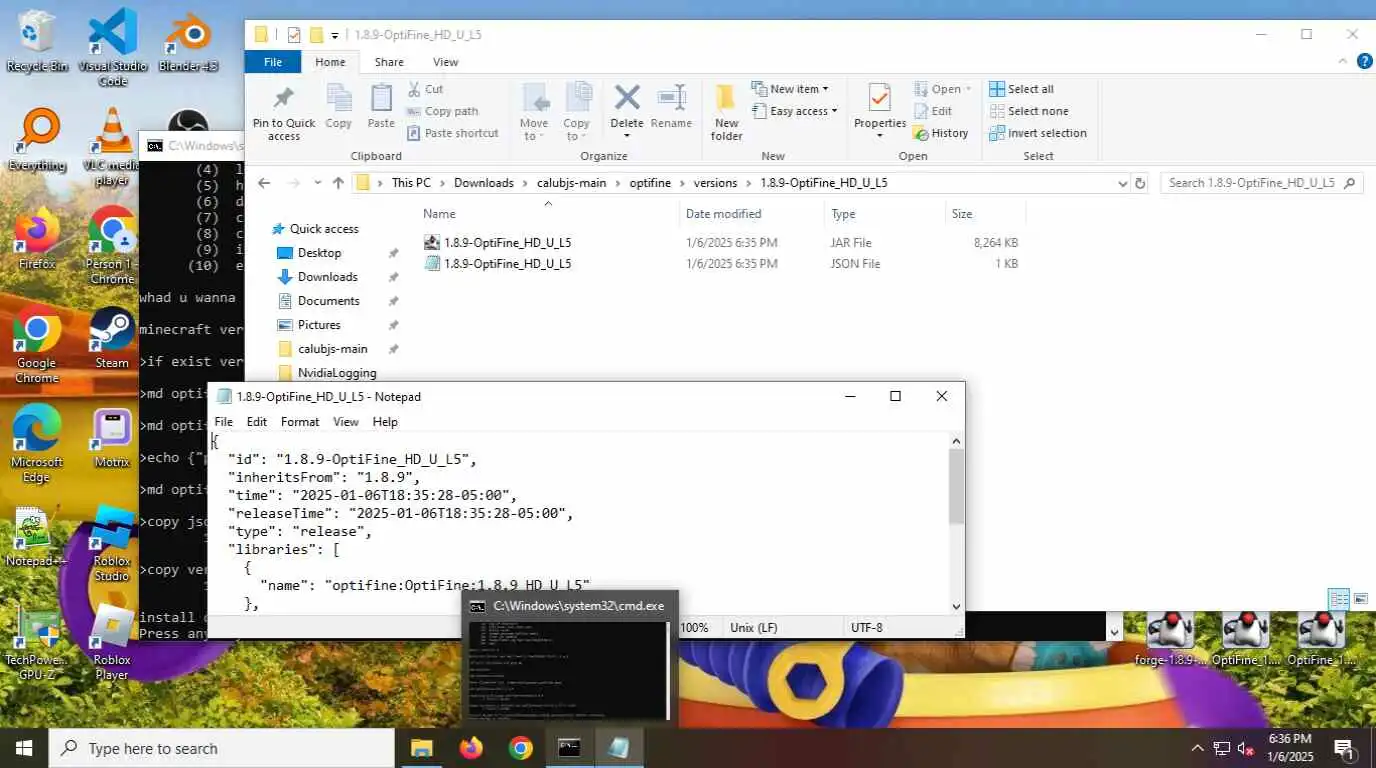Screen dimensions: 1376x768
Task: Open Motrix desktop shortcut
Action: point(112,439)
